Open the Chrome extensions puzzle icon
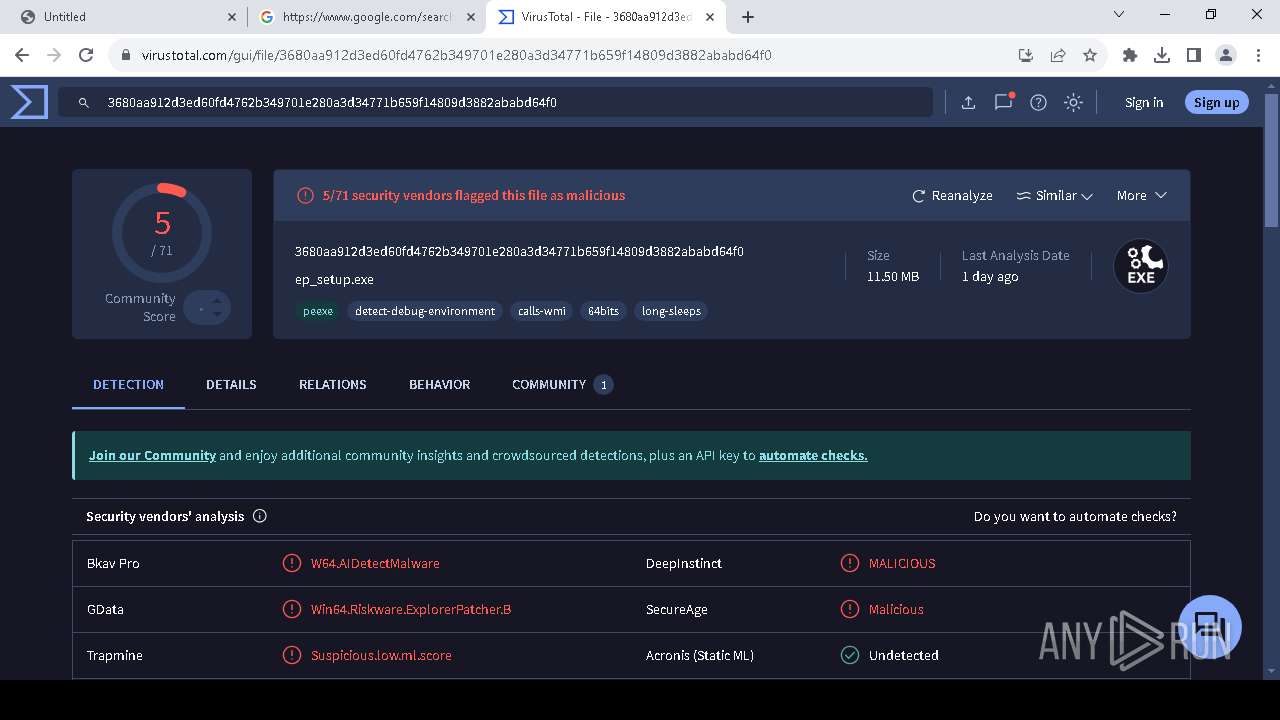Image resolution: width=1280 pixels, height=720 pixels. pos(1130,55)
